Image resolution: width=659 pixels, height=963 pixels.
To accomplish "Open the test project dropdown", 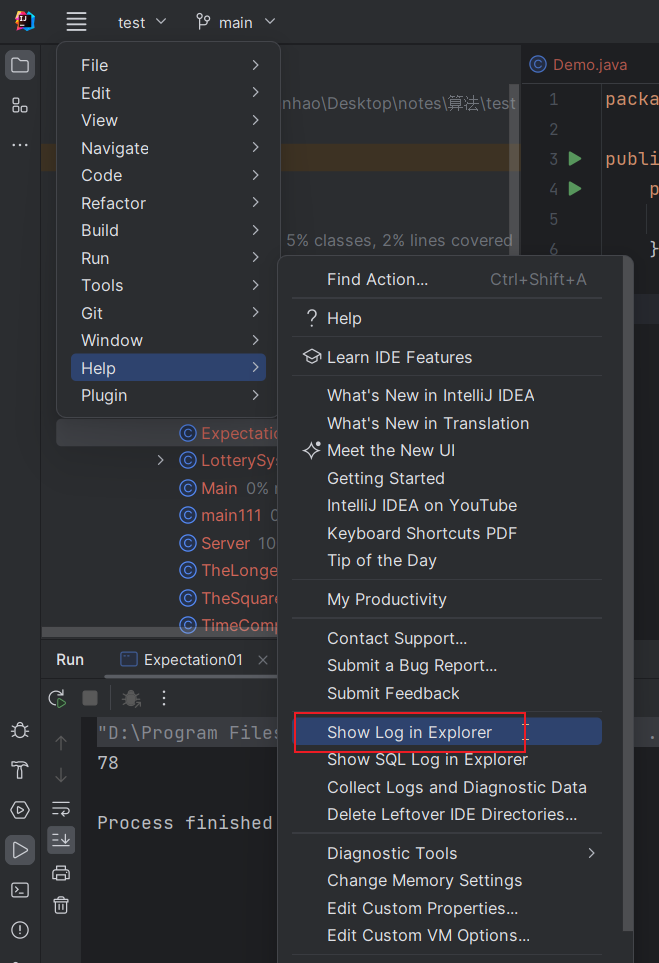I will pos(142,22).
